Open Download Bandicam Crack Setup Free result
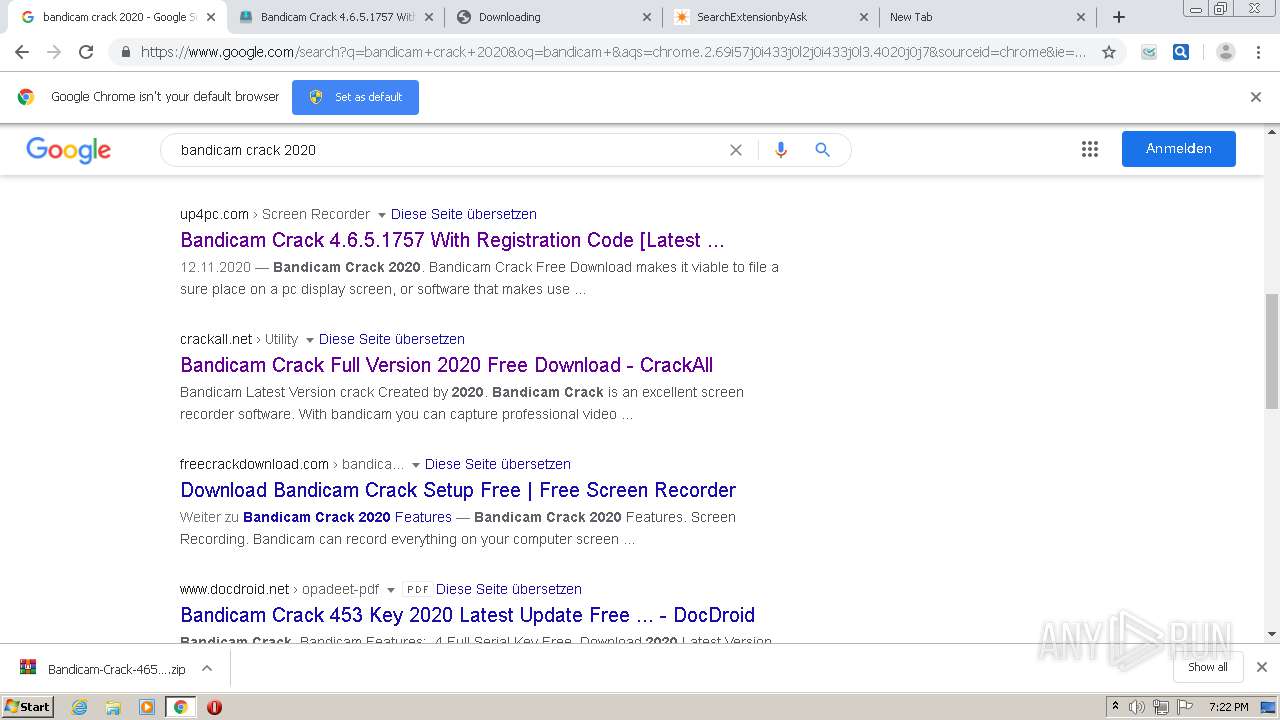Image resolution: width=1280 pixels, height=720 pixels. [458, 490]
